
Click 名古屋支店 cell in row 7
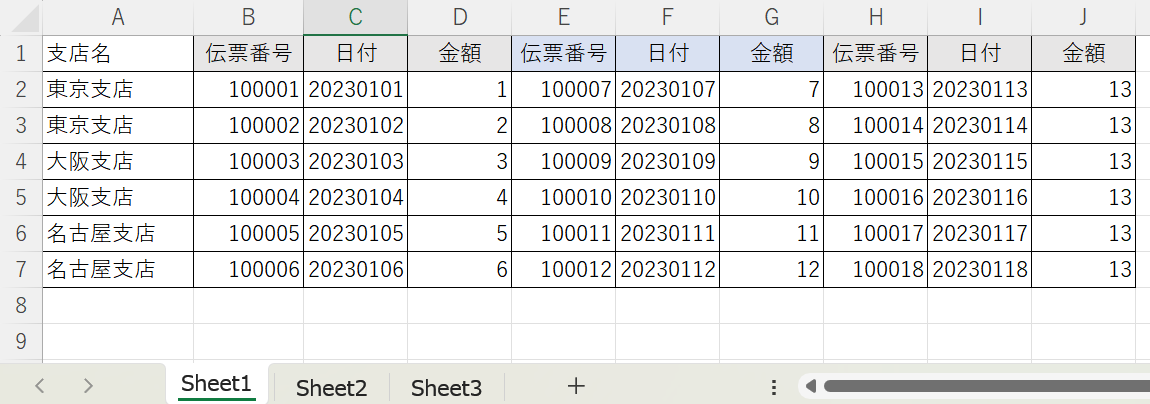(x=118, y=269)
